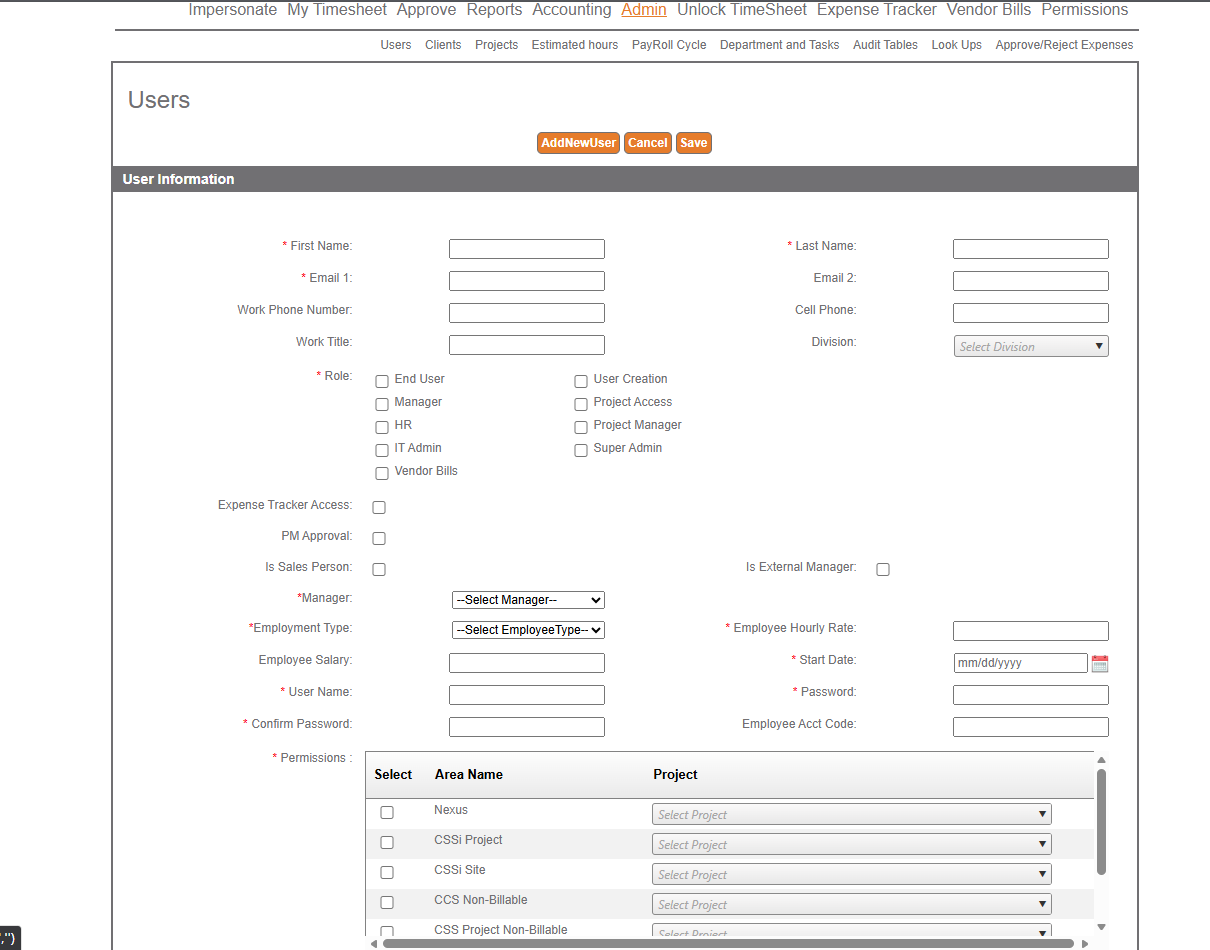Screen dimensions: 1210x950
Task: Click the permissions table horizontal scrollbar
Action: [x=728, y=943]
